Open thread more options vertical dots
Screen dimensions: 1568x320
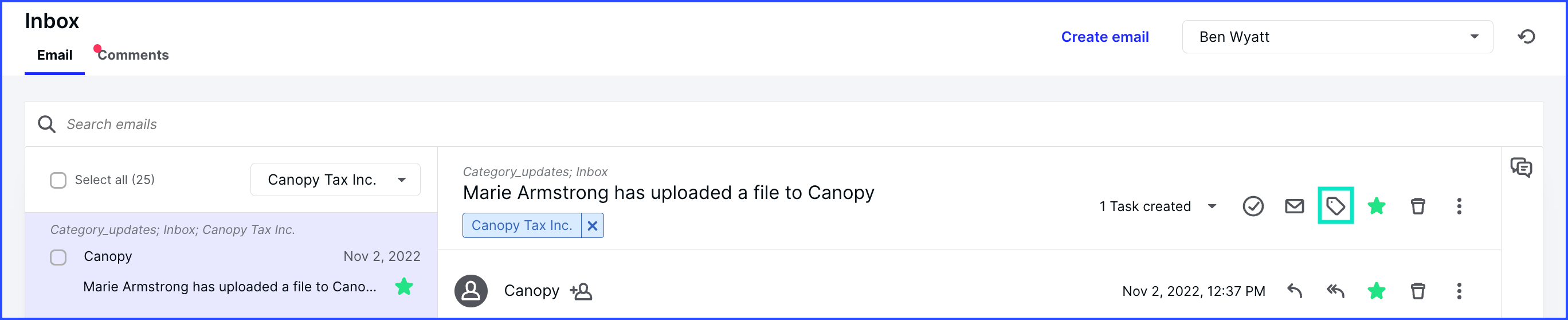tap(1459, 206)
